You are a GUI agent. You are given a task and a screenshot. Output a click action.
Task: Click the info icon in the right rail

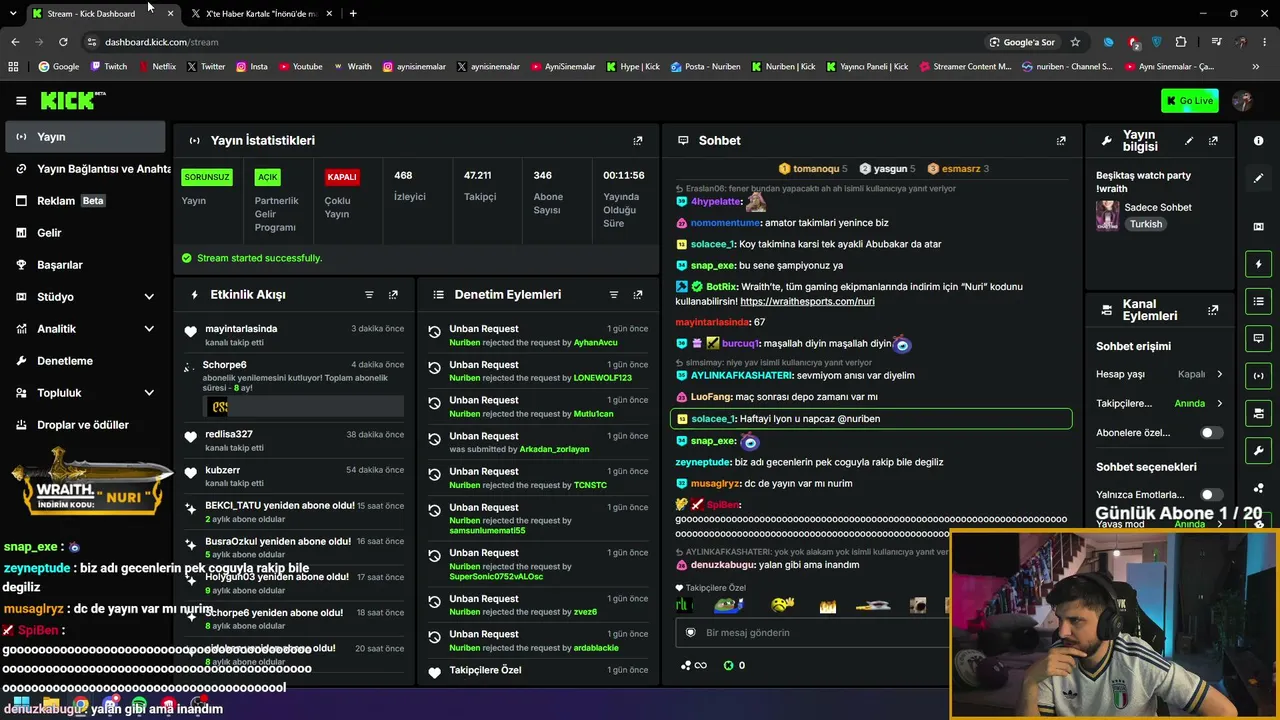click(x=1258, y=141)
